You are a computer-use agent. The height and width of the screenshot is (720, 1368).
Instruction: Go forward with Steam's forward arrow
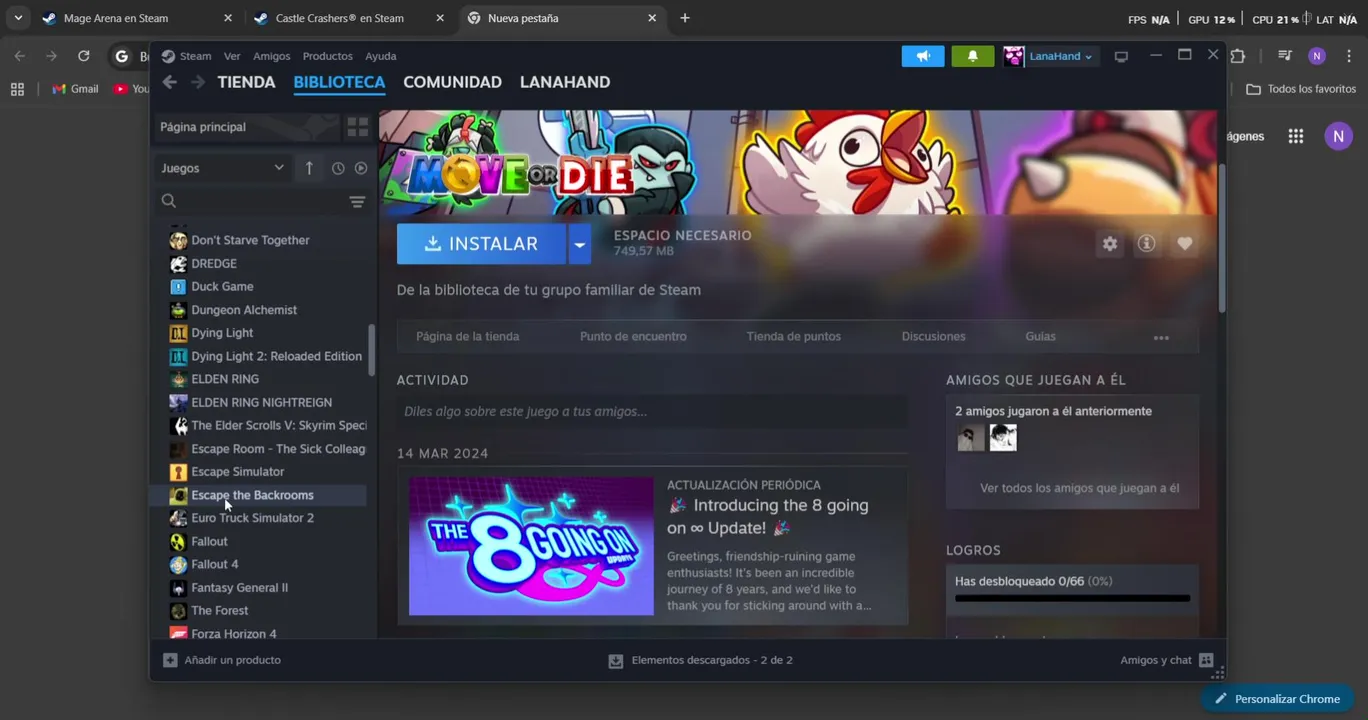click(197, 82)
